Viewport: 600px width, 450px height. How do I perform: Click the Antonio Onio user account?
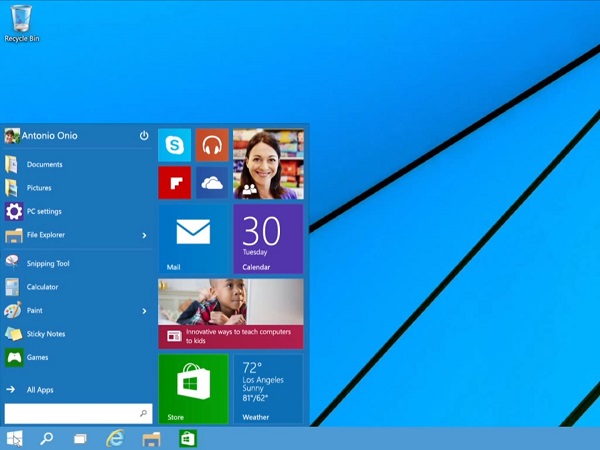tap(52, 136)
